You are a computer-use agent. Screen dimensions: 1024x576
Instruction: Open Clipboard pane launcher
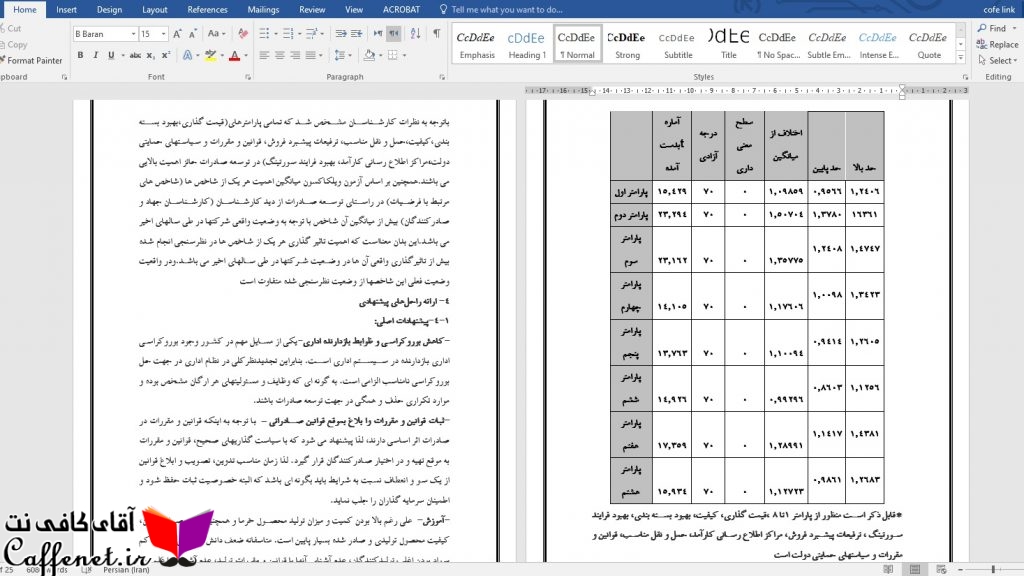64,77
